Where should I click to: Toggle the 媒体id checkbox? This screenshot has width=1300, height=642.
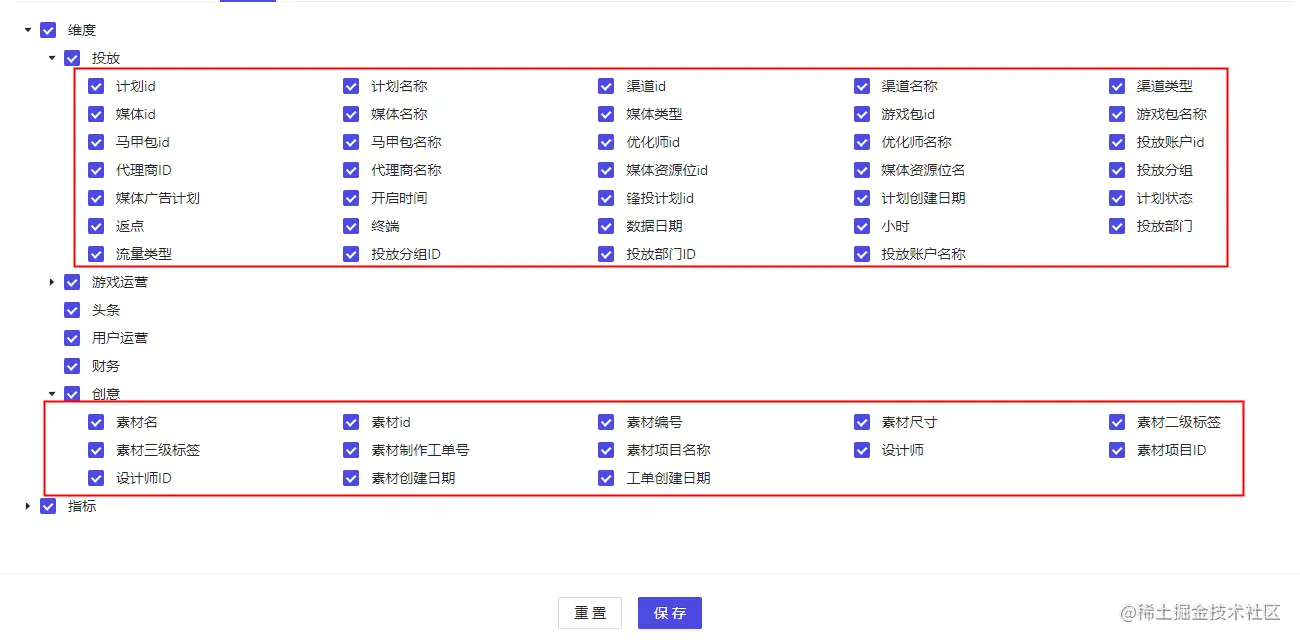click(96, 114)
